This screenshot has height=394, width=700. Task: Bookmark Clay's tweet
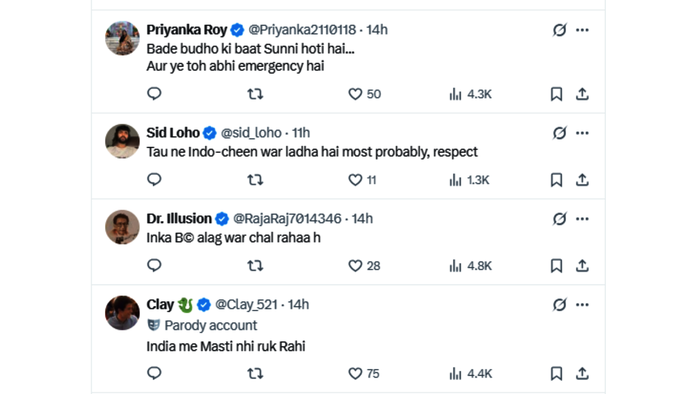click(x=556, y=373)
